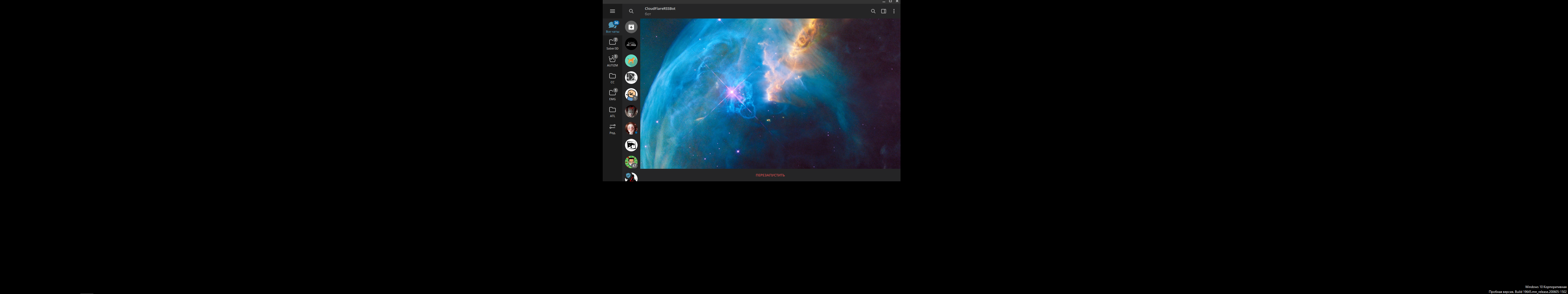This screenshot has width=1568, height=294.
Task: Click the chat list search icon
Action: click(631, 11)
